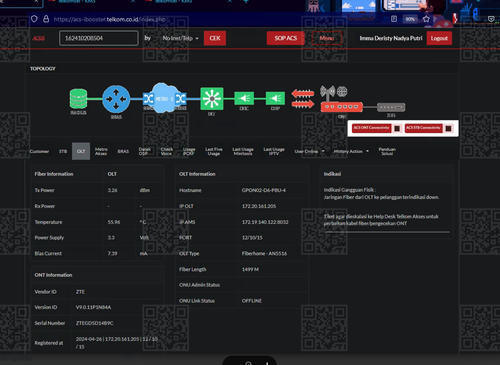Click the Metro-E cloud icon
Viewport: 500px width, 365px height.
(x=164, y=98)
